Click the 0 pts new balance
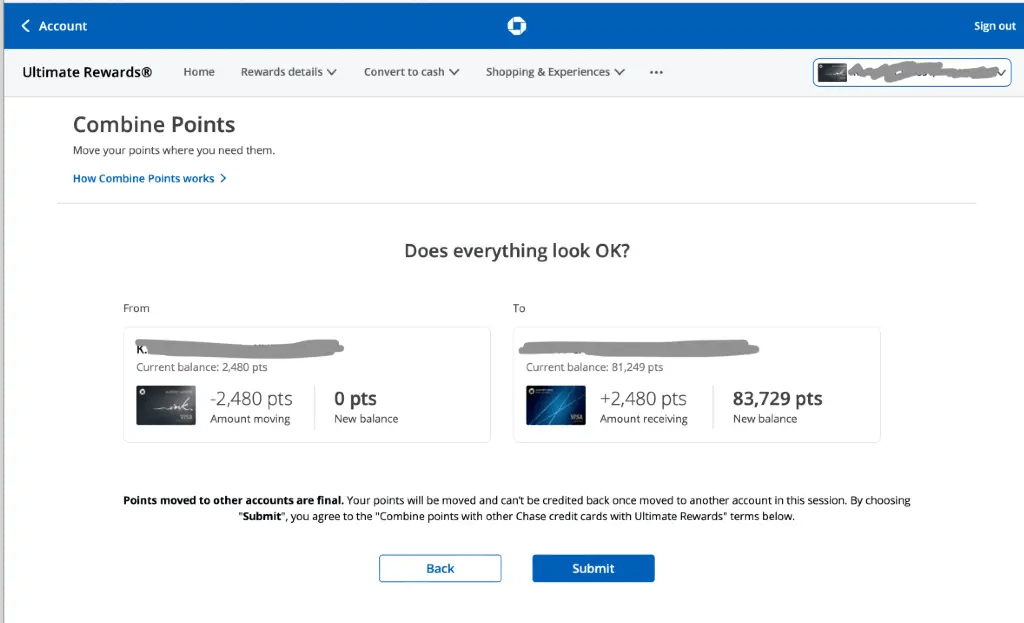The height and width of the screenshot is (623, 1024). coord(355,398)
